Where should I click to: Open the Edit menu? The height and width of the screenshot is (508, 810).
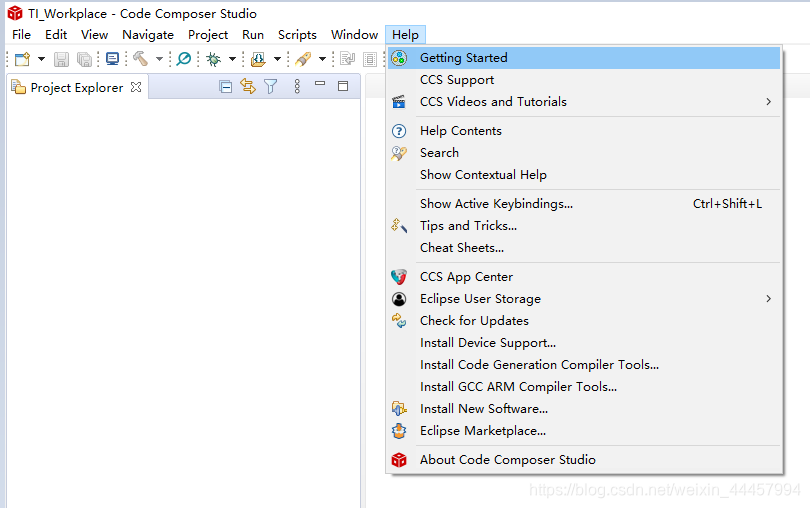click(56, 35)
